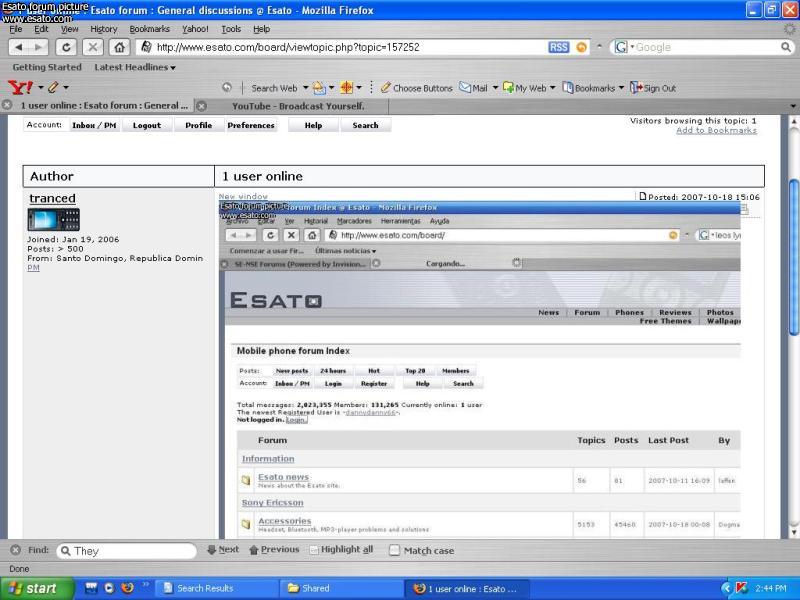The height and width of the screenshot is (600, 800).
Task: Close the Find bar with X icon
Action: tap(16, 550)
